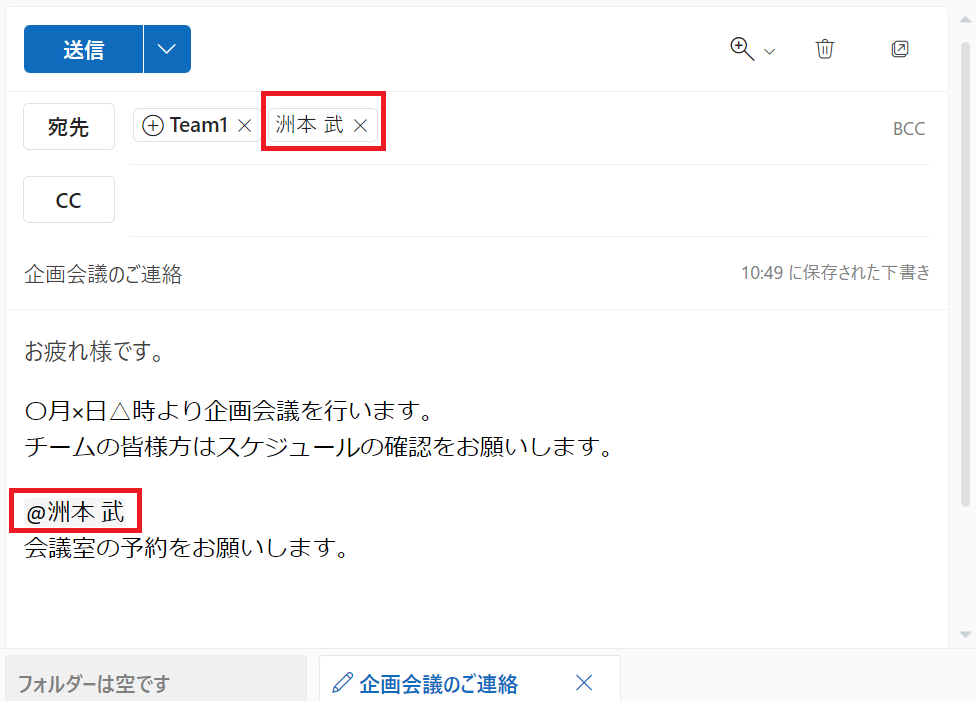Click the 10:49 に保存された下書き status
The height and width of the screenshot is (701, 976).
click(835, 273)
